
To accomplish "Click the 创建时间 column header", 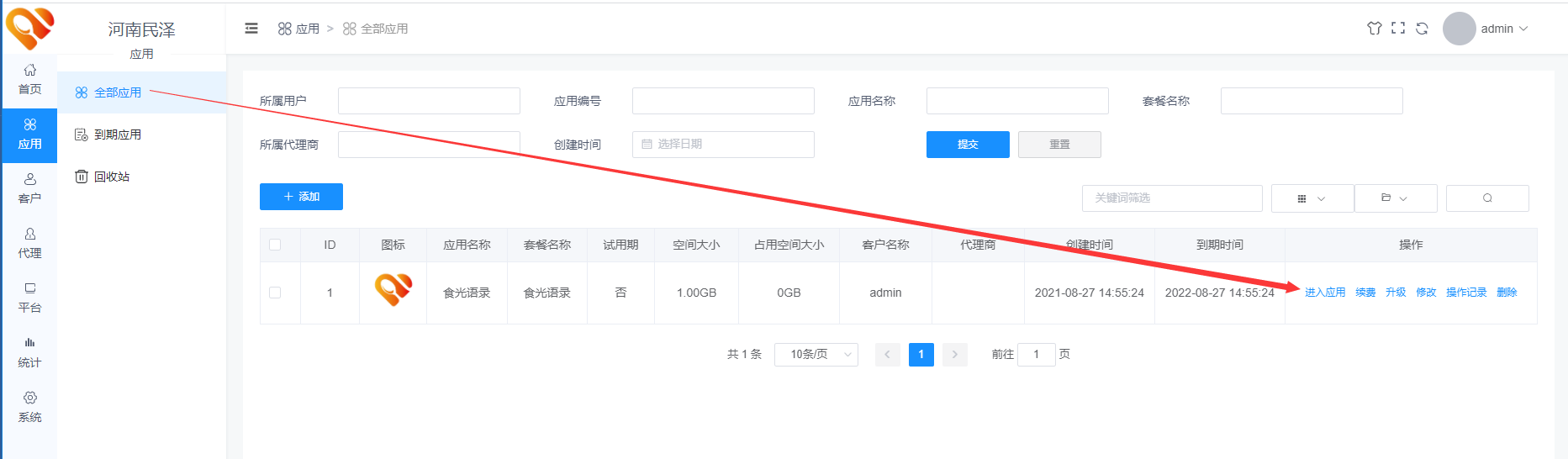I will (1089, 245).
